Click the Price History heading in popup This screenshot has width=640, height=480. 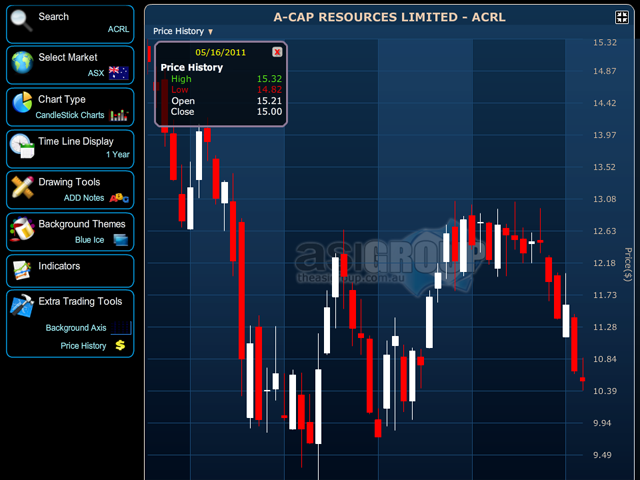(191, 67)
